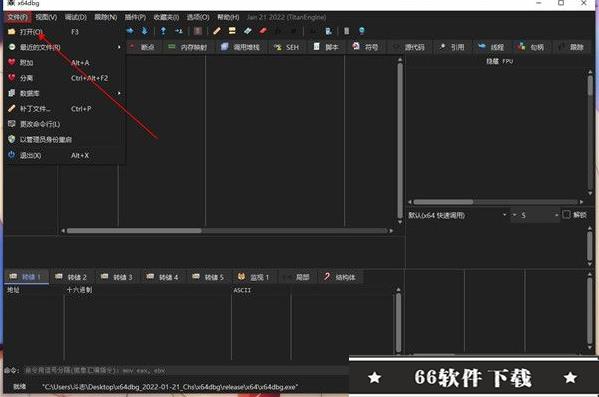Viewport: 599px width, 397px height.
Task: Toggle the unlock checkbox beside the spin box
Action: (x=566, y=214)
